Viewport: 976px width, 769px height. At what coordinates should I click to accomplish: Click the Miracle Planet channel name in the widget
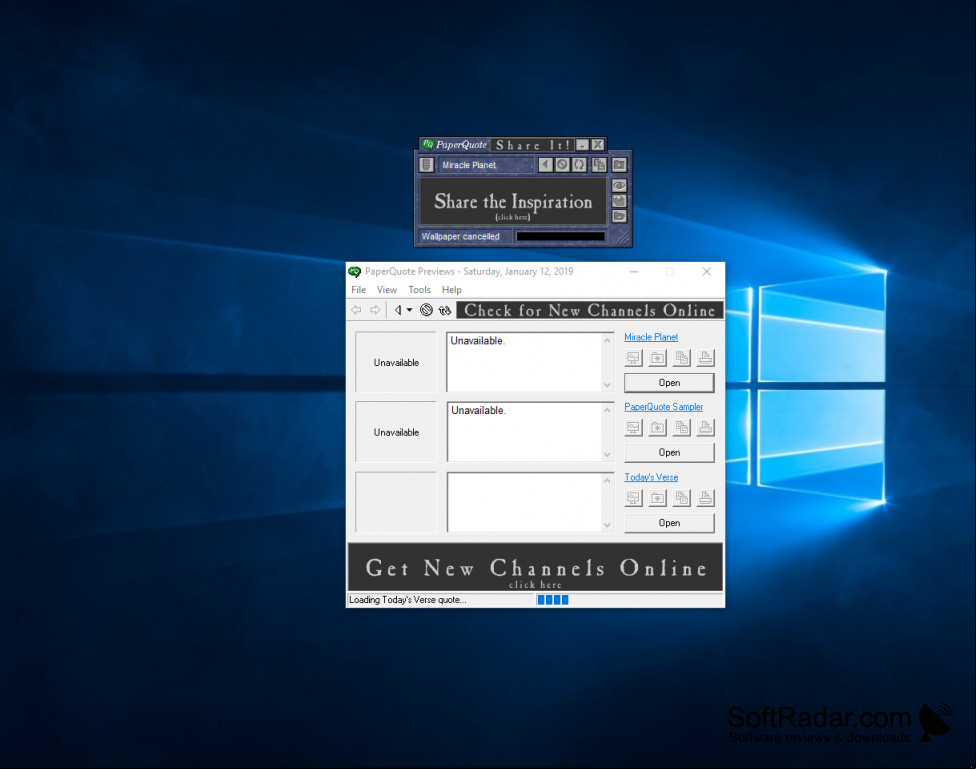pyautogui.click(x=469, y=165)
